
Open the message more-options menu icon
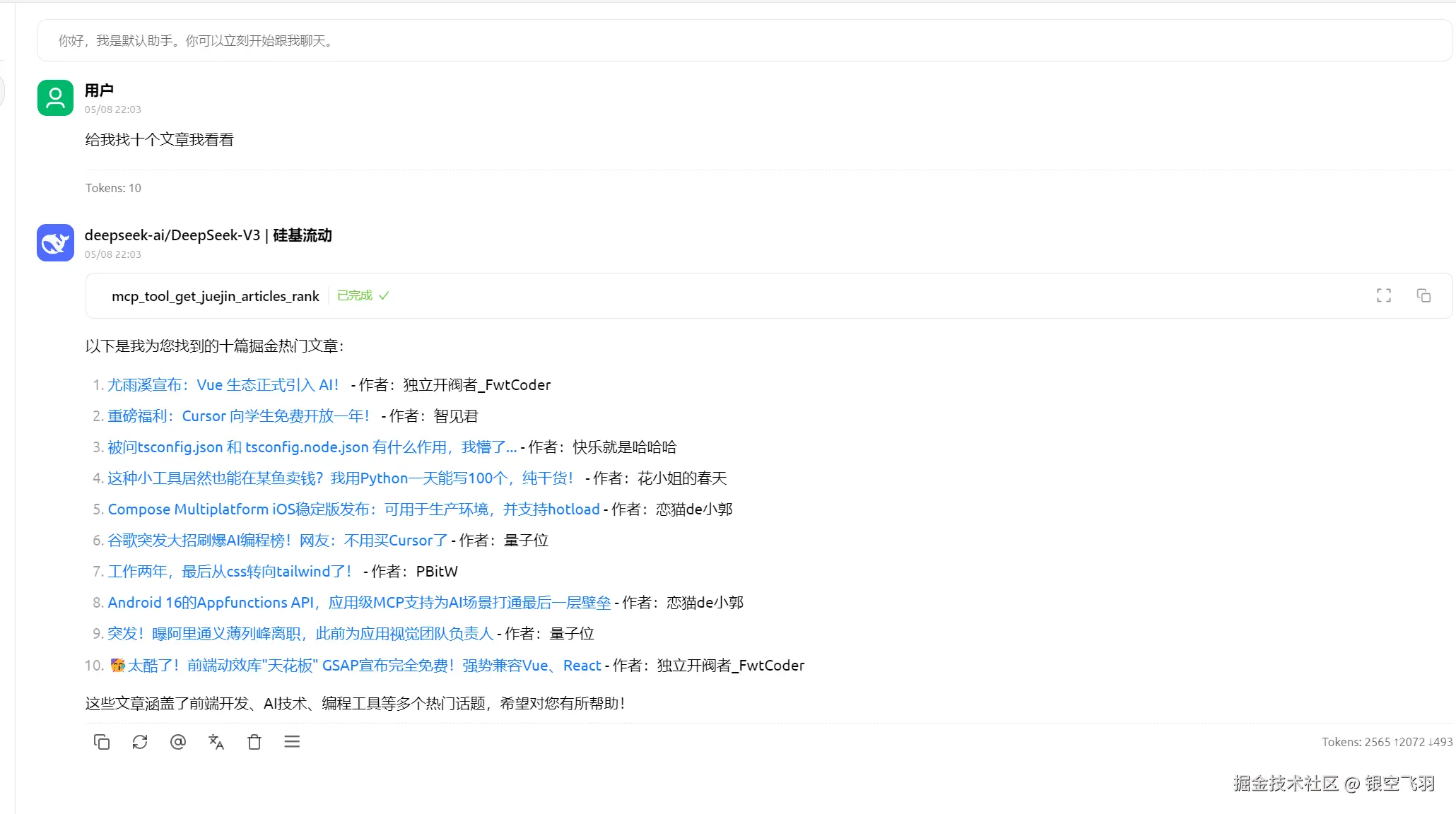tap(292, 742)
